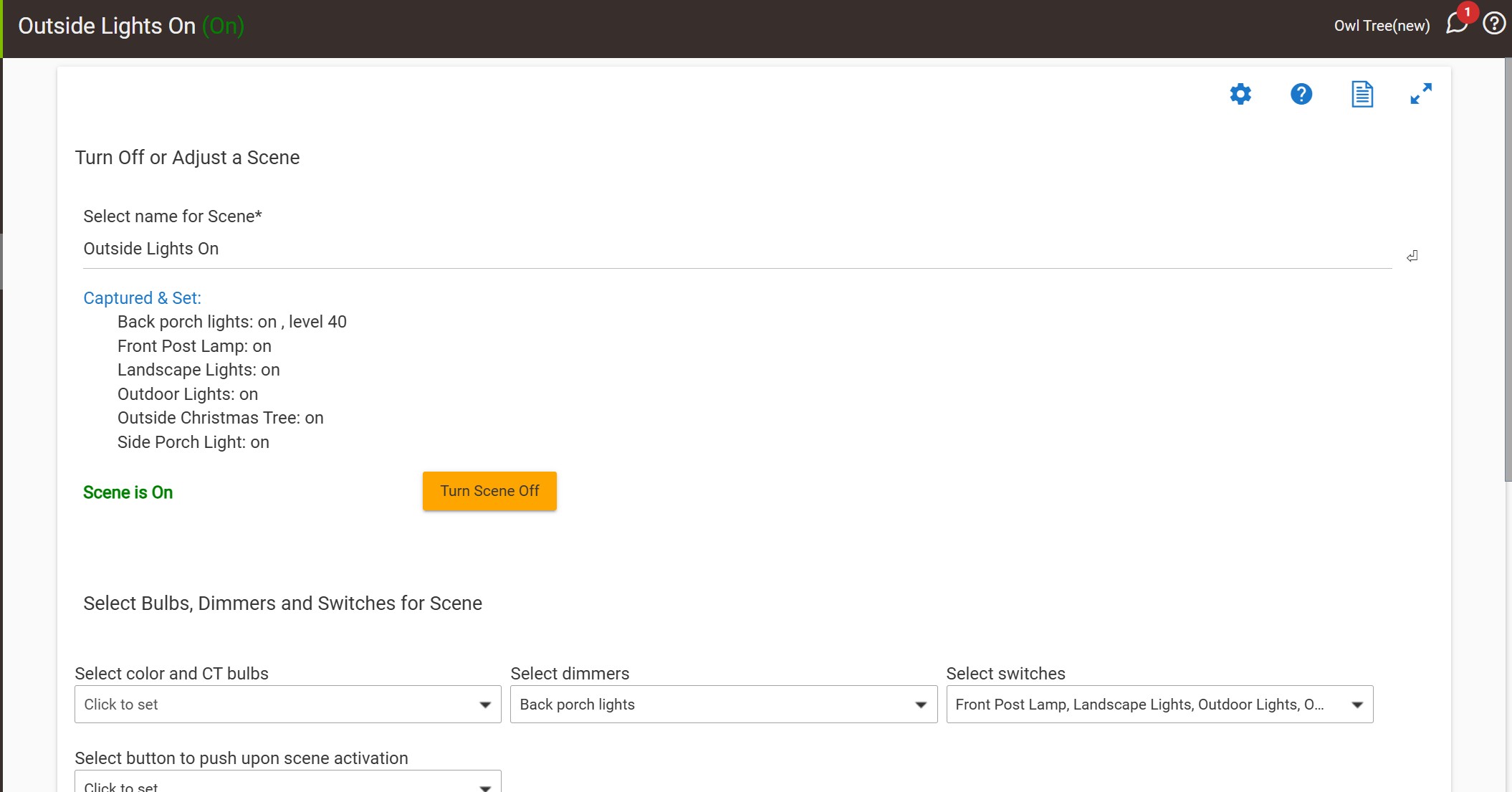Image resolution: width=1512 pixels, height=792 pixels.
Task: Click 'Select Bulbs, Dimmers and Switches for Scene' heading
Action: click(x=282, y=603)
